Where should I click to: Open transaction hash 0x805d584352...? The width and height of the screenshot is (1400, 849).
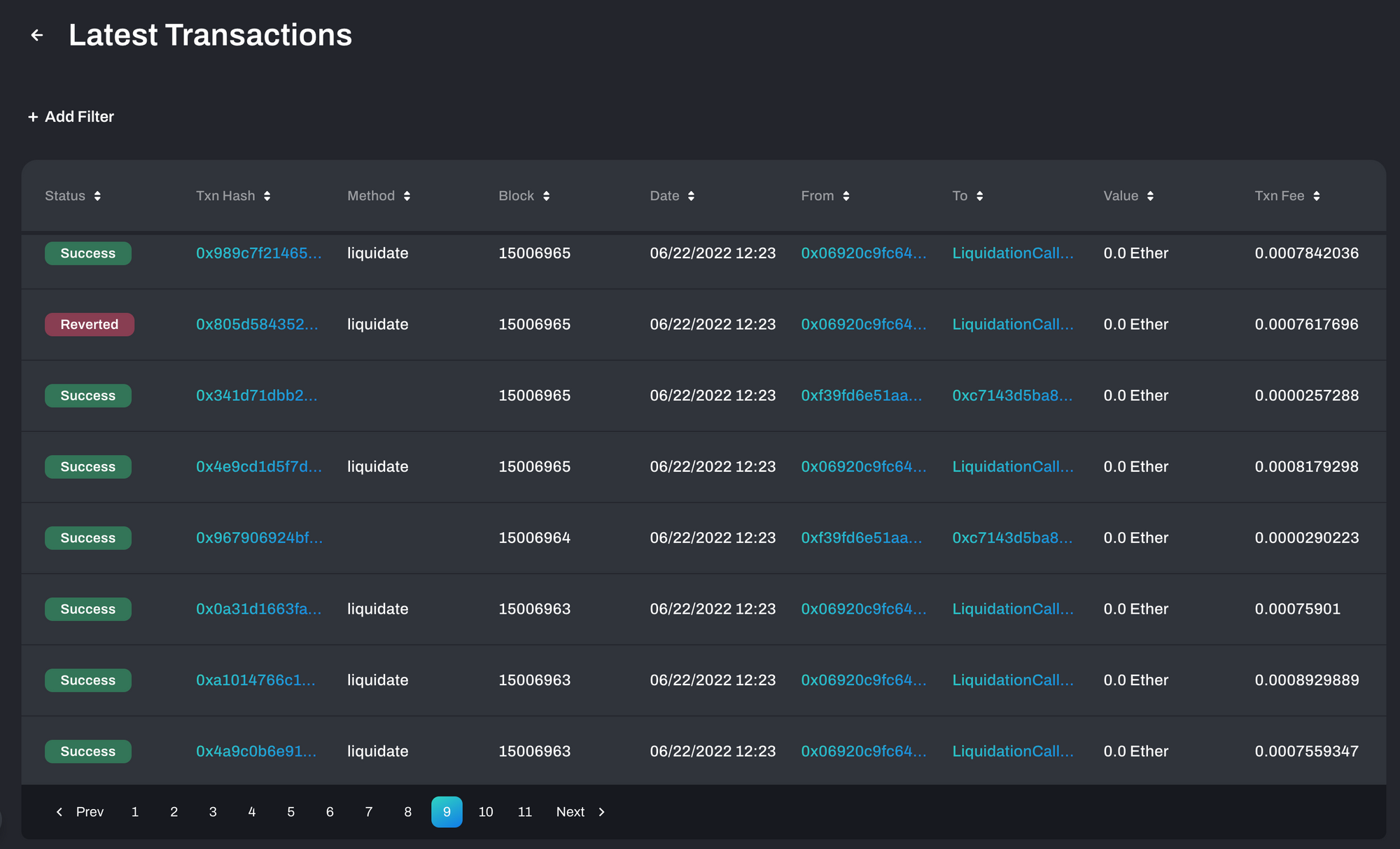point(257,325)
